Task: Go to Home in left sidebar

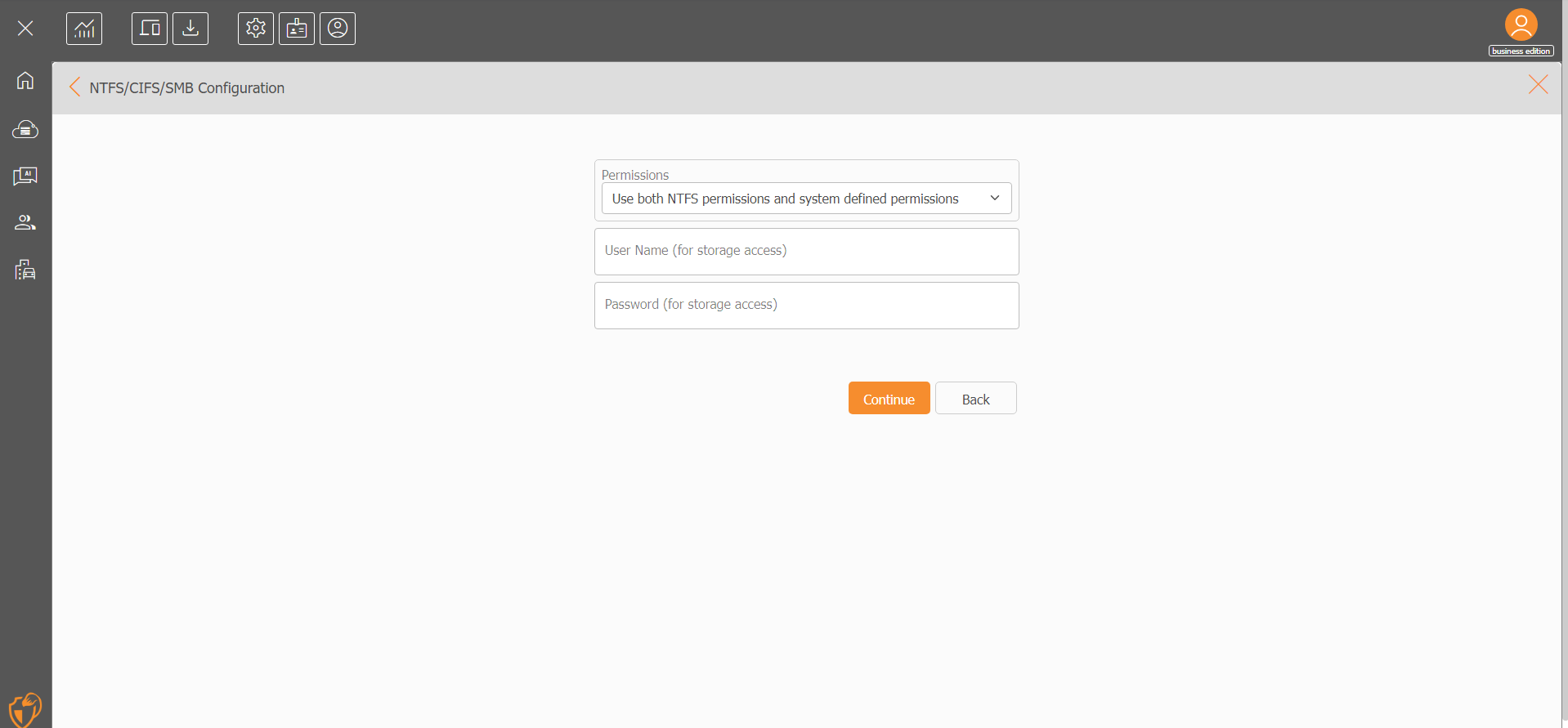Action: (x=25, y=80)
